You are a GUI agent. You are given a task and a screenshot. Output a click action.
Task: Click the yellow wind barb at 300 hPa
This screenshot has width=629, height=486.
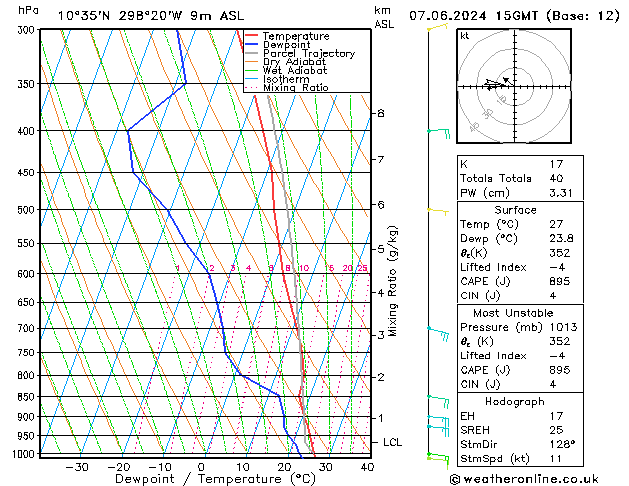coord(438,27)
